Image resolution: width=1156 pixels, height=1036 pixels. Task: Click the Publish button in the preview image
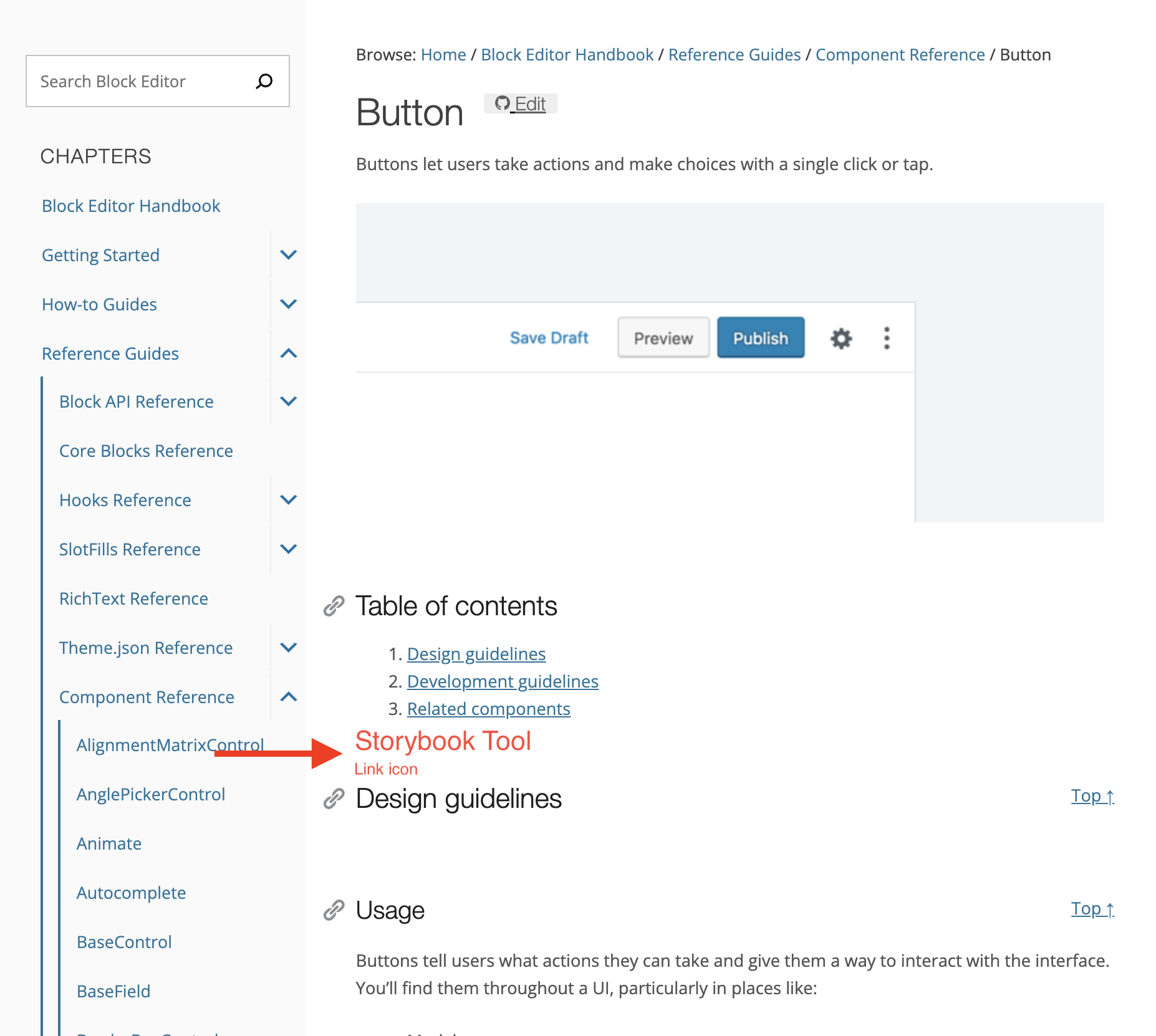click(760, 338)
